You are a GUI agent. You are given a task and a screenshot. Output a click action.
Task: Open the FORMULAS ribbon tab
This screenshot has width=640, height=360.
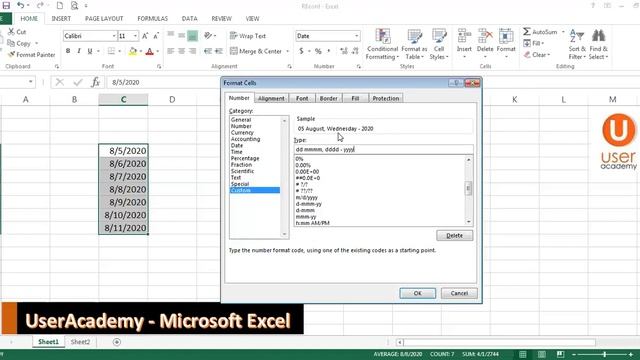tap(152, 19)
